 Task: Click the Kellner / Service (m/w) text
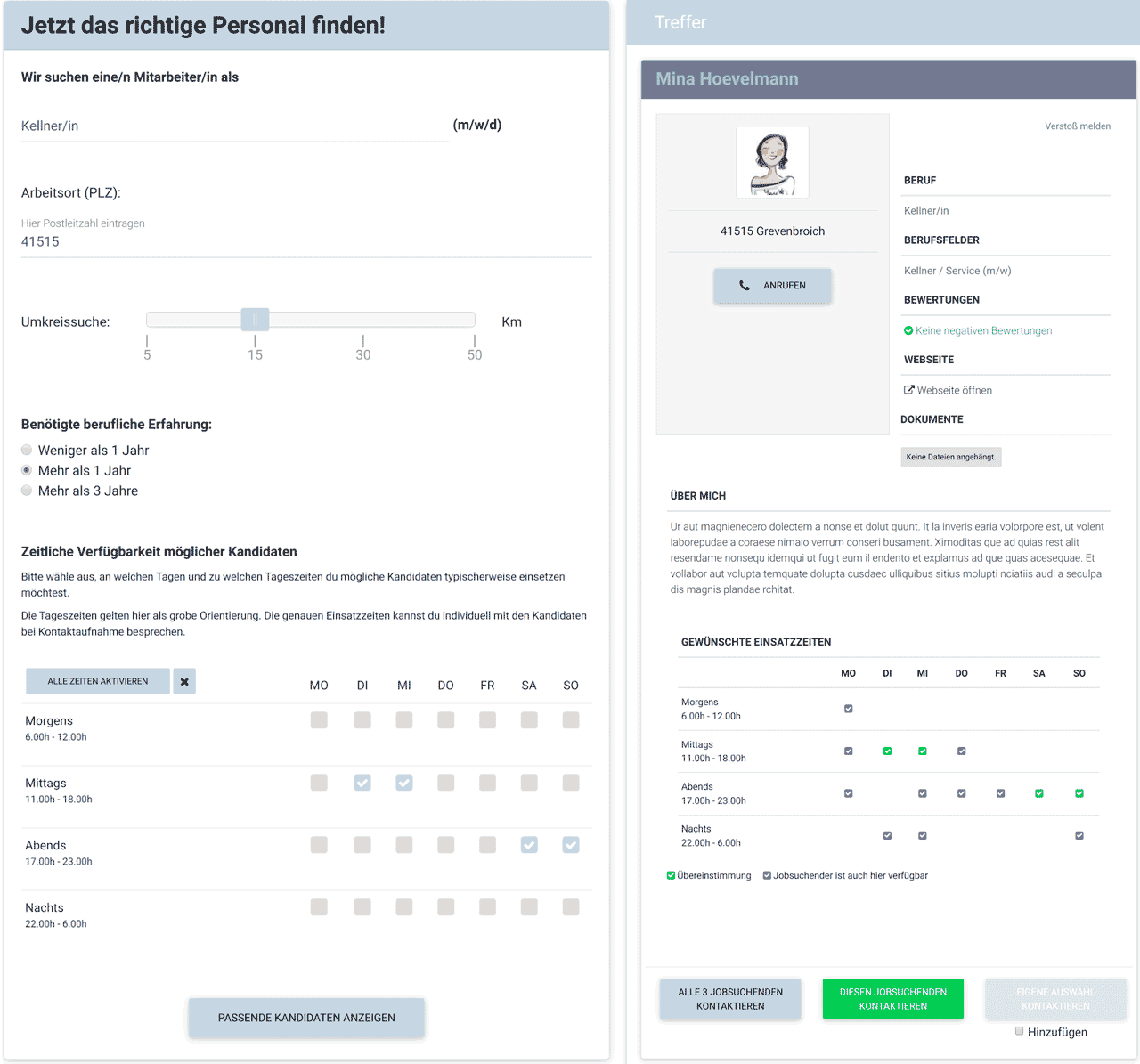957,271
